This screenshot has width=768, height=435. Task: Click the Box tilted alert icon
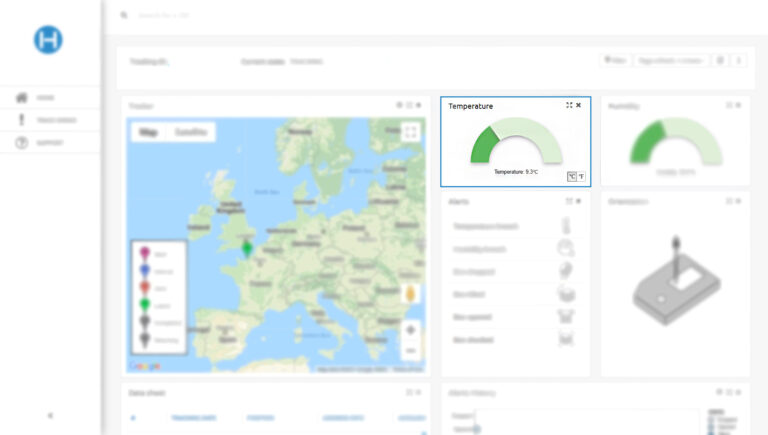tap(566, 294)
